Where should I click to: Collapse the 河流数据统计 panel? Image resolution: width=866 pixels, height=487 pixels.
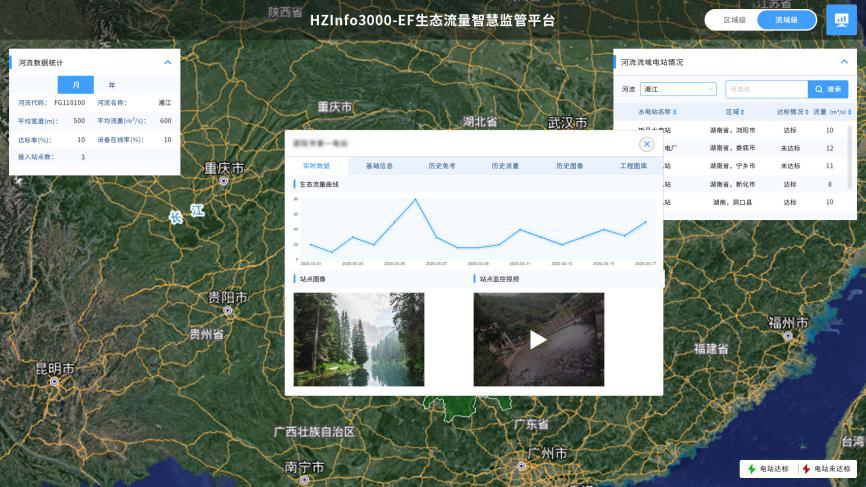pos(168,62)
